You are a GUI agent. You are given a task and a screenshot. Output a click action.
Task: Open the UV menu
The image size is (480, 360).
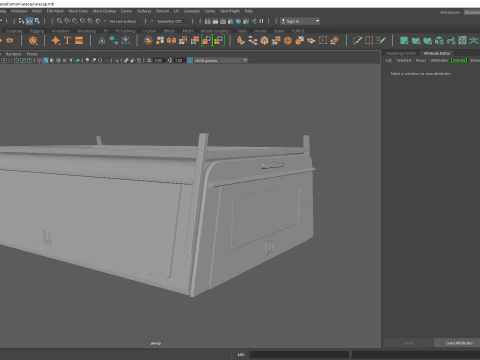coord(176,11)
